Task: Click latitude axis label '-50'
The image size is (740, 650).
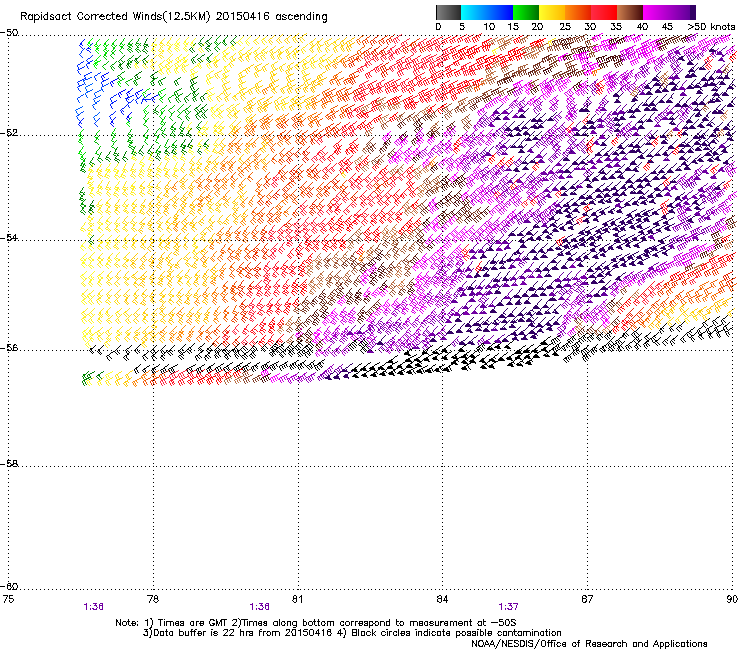Action: (9, 33)
